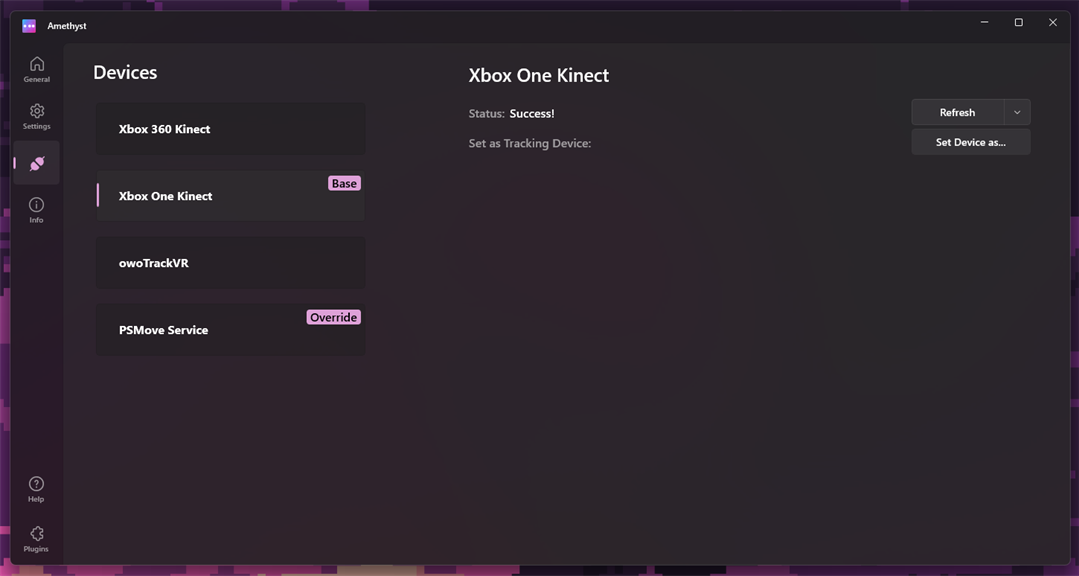Click the Xbox One Kinect heading
The width and height of the screenshot is (1079, 576).
[539, 75]
